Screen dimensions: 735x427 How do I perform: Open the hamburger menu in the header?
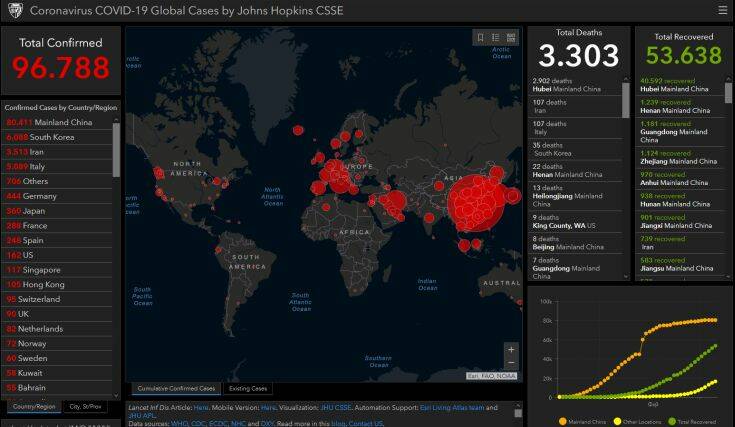point(722,10)
